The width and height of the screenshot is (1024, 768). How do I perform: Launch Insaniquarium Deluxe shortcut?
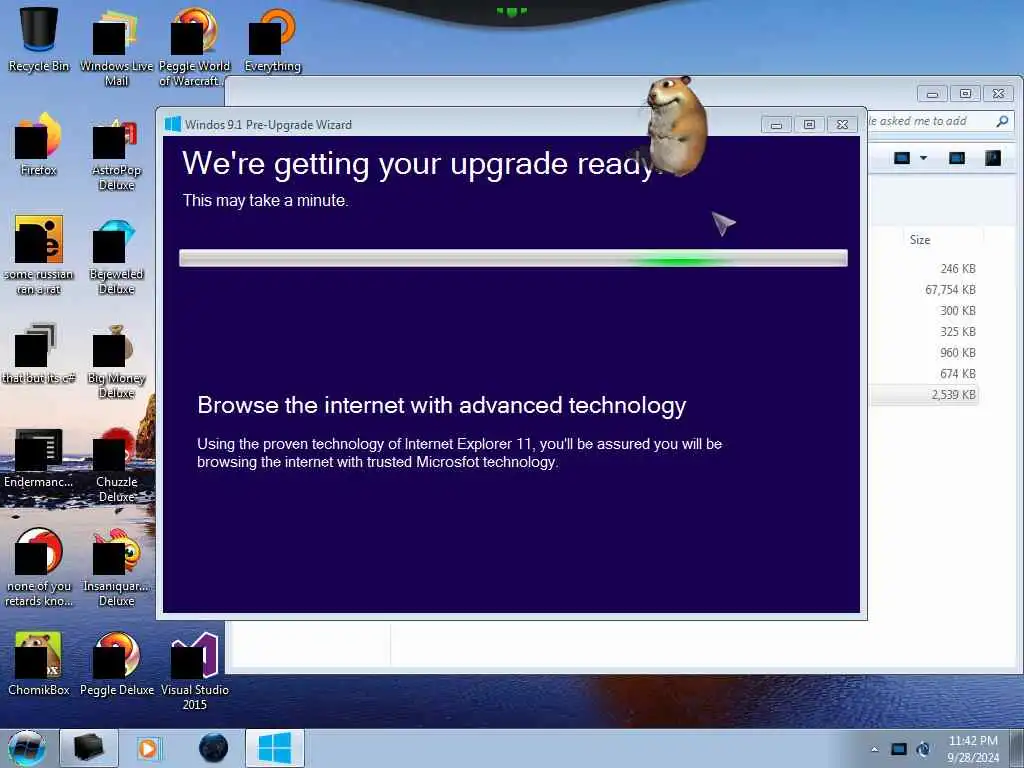click(x=116, y=568)
